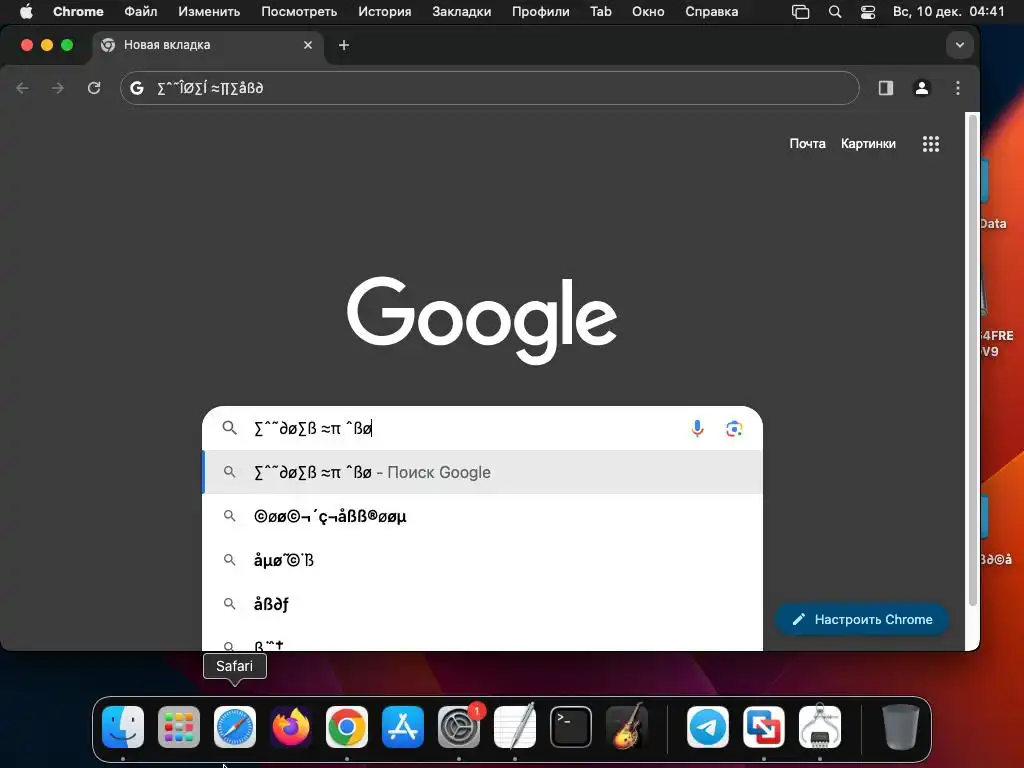The height and width of the screenshot is (768, 1024).
Task: Open the Tab menu
Action: (x=601, y=12)
